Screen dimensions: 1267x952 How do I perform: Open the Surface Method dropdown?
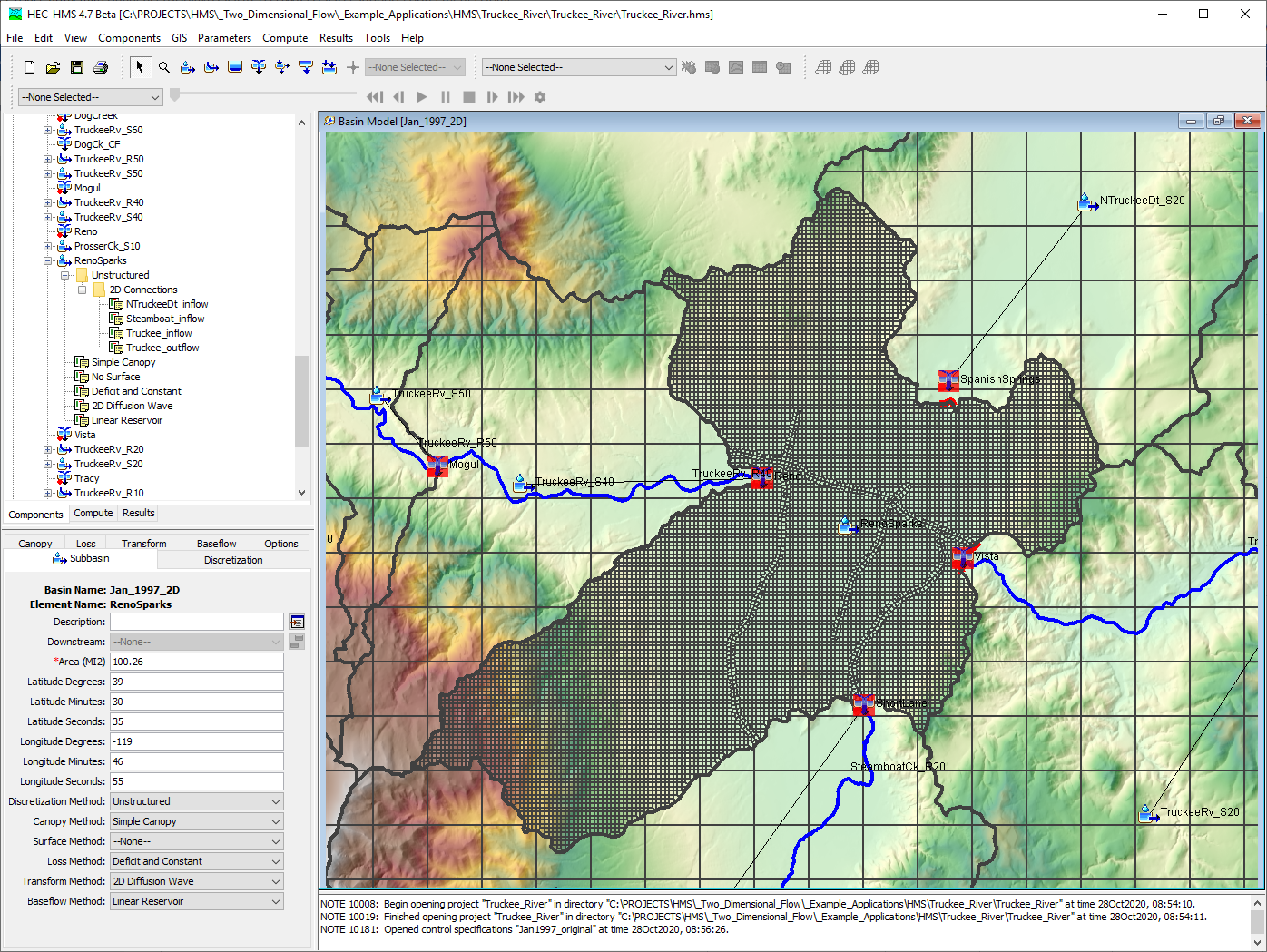196,841
